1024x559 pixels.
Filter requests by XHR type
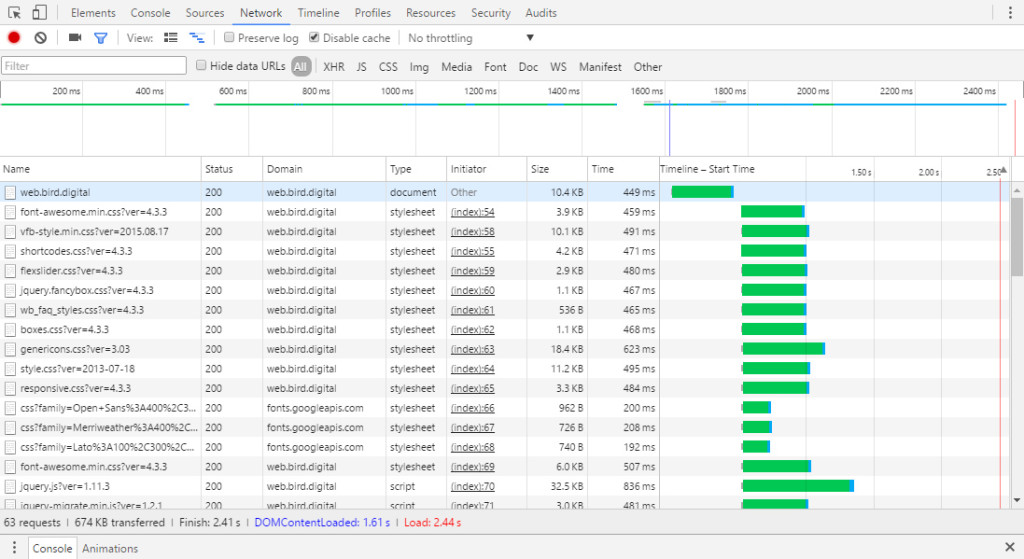[333, 67]
